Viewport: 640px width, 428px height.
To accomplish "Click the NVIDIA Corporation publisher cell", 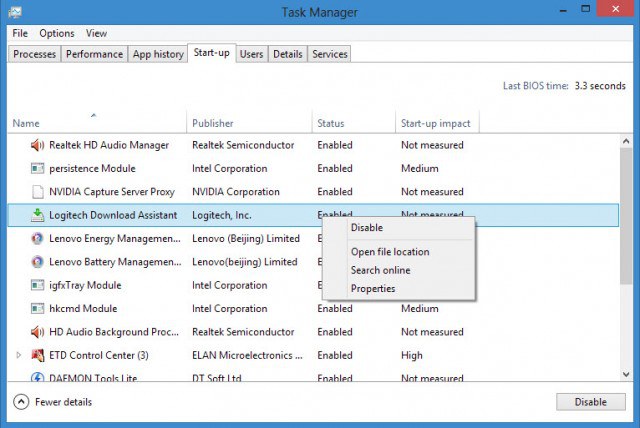I will 236,191.
